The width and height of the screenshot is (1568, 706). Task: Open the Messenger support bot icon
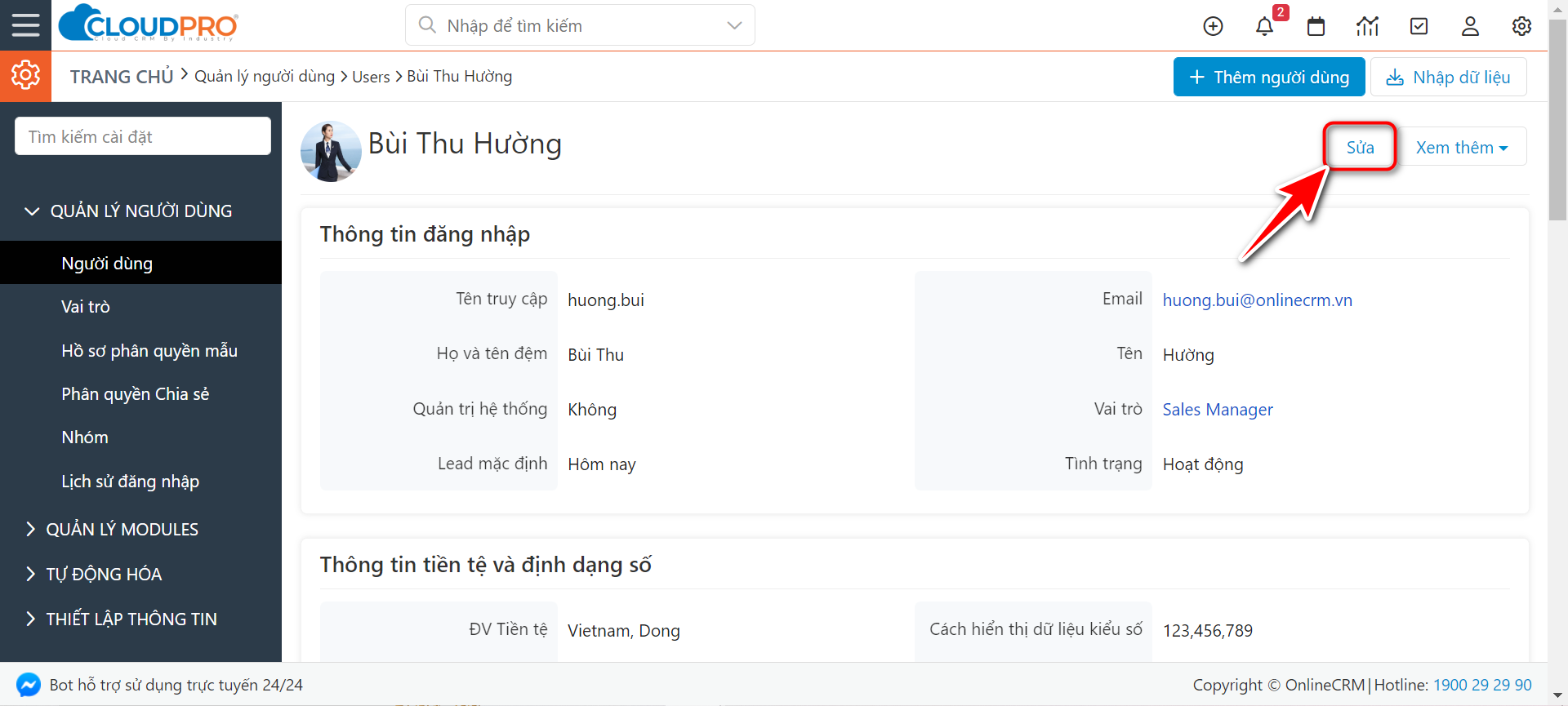[29, 685]
